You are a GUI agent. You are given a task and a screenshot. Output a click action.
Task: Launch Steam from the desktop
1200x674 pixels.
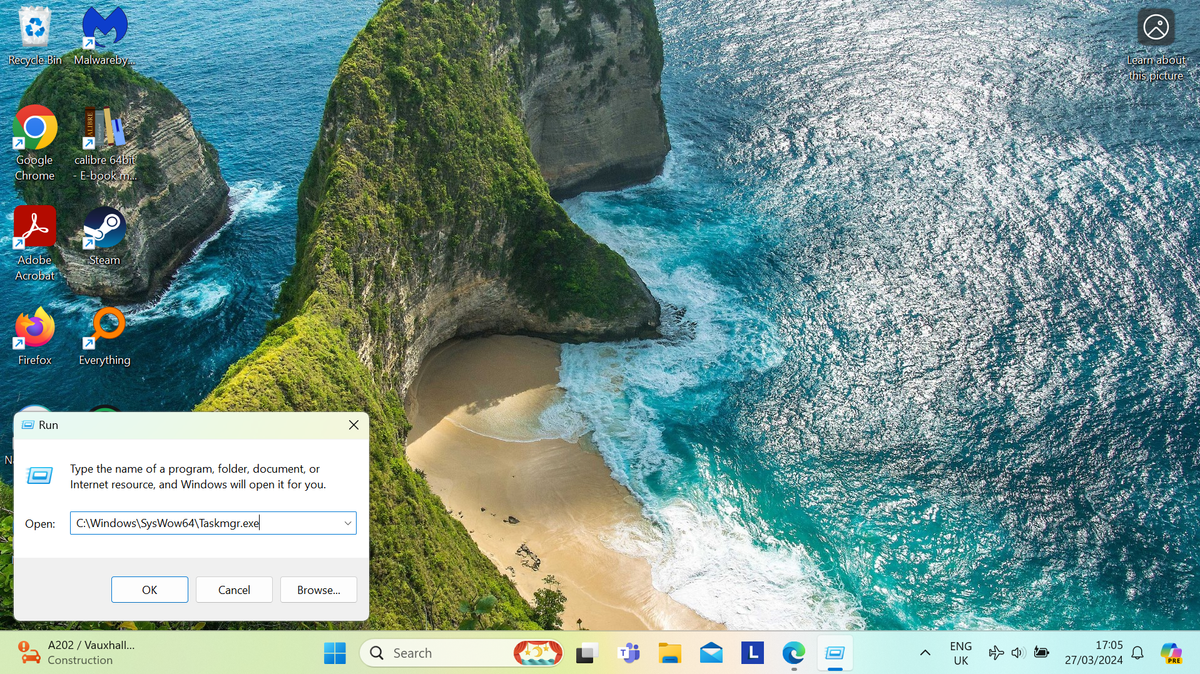pyautogui.click(x=103, y=228)
